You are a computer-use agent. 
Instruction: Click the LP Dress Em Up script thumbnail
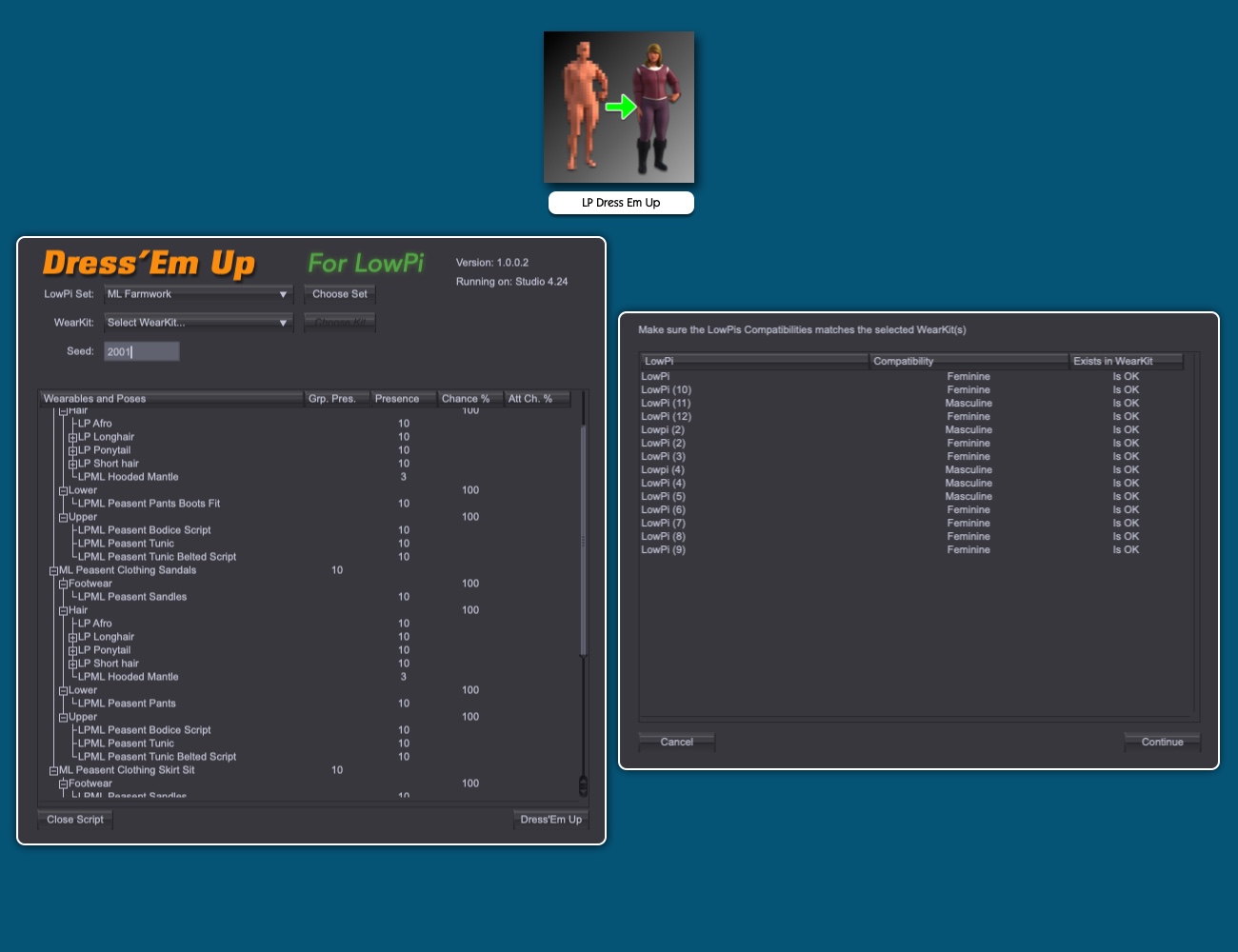(x=618, y=107)
